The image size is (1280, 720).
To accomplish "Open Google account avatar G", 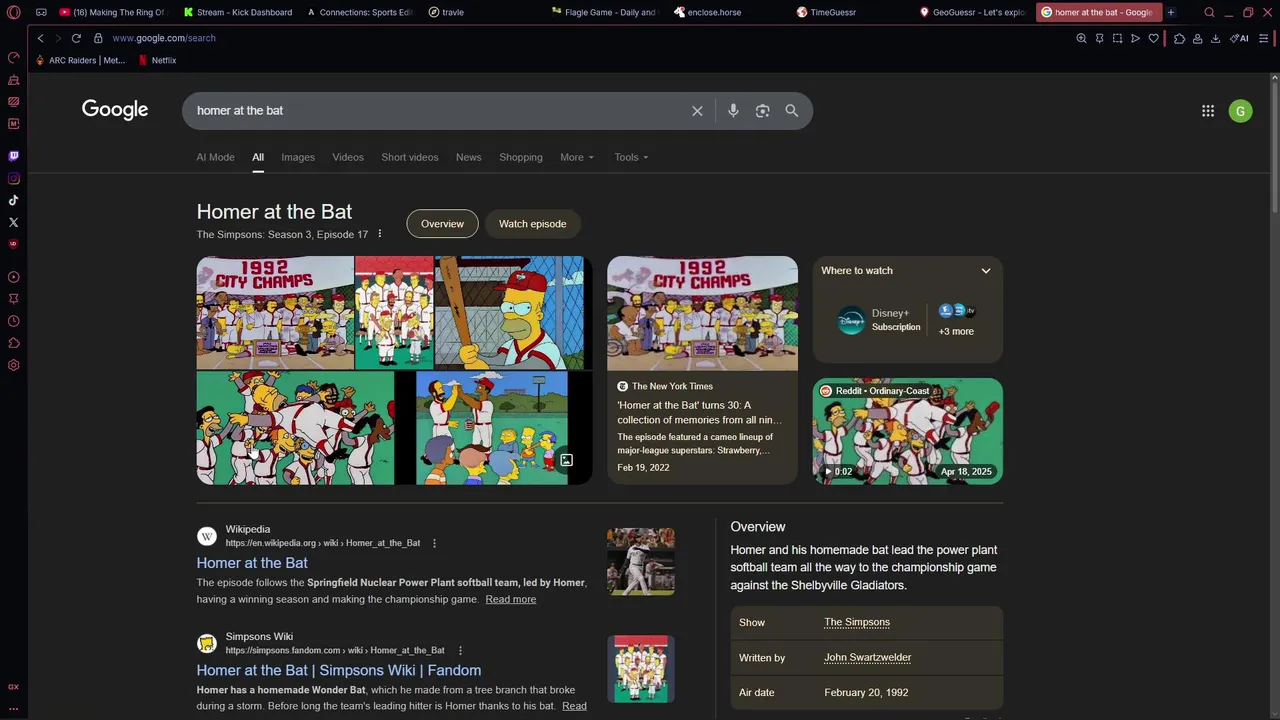I will [1240, 111].
